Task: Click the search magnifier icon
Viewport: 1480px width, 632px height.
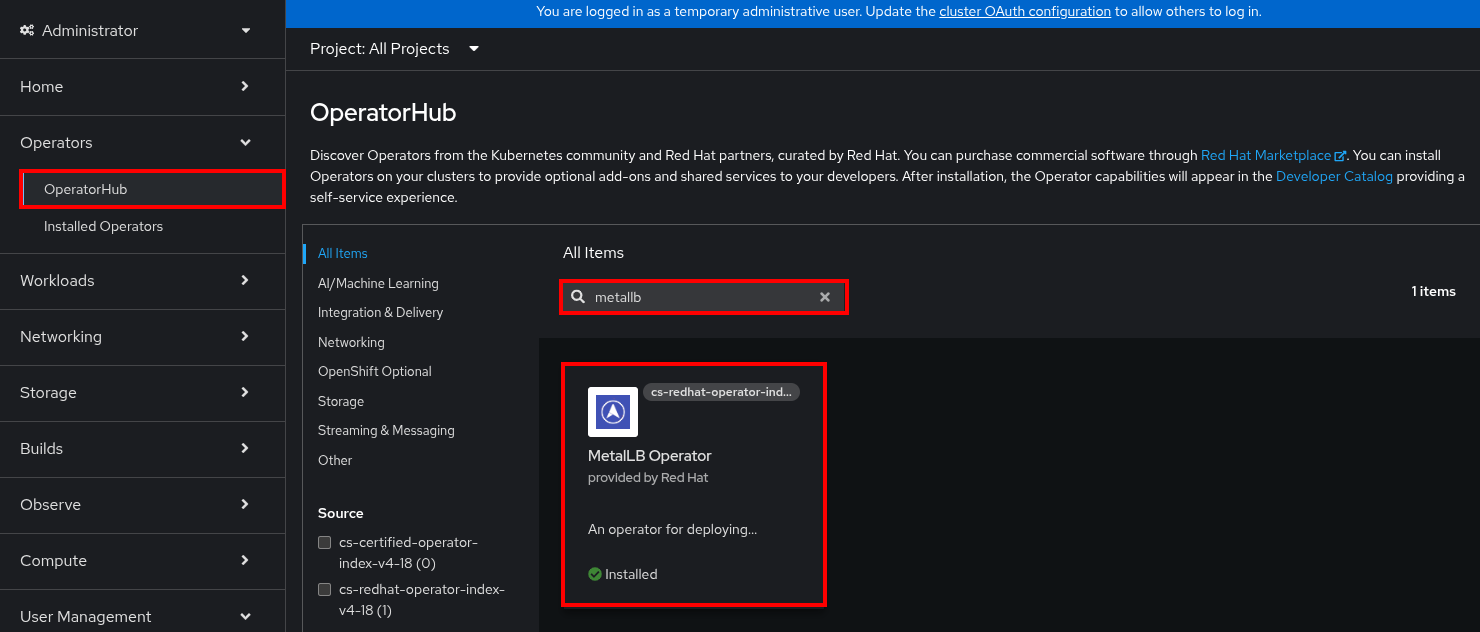Action: pyautogui.click(x=578, y=297)
